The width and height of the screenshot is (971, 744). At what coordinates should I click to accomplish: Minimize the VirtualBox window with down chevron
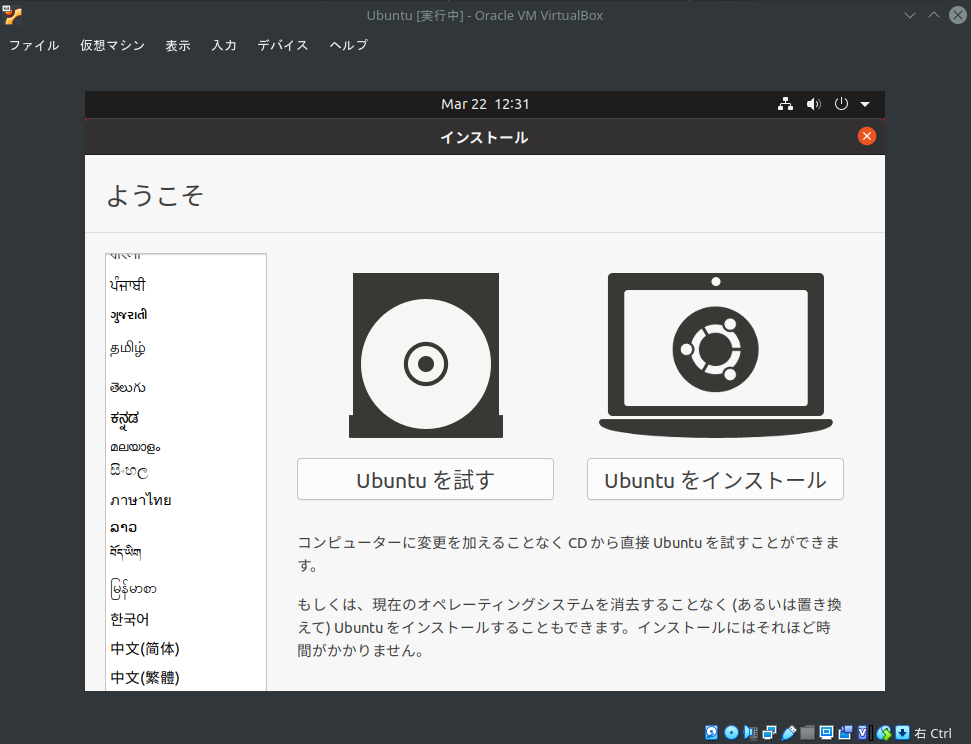910,15
